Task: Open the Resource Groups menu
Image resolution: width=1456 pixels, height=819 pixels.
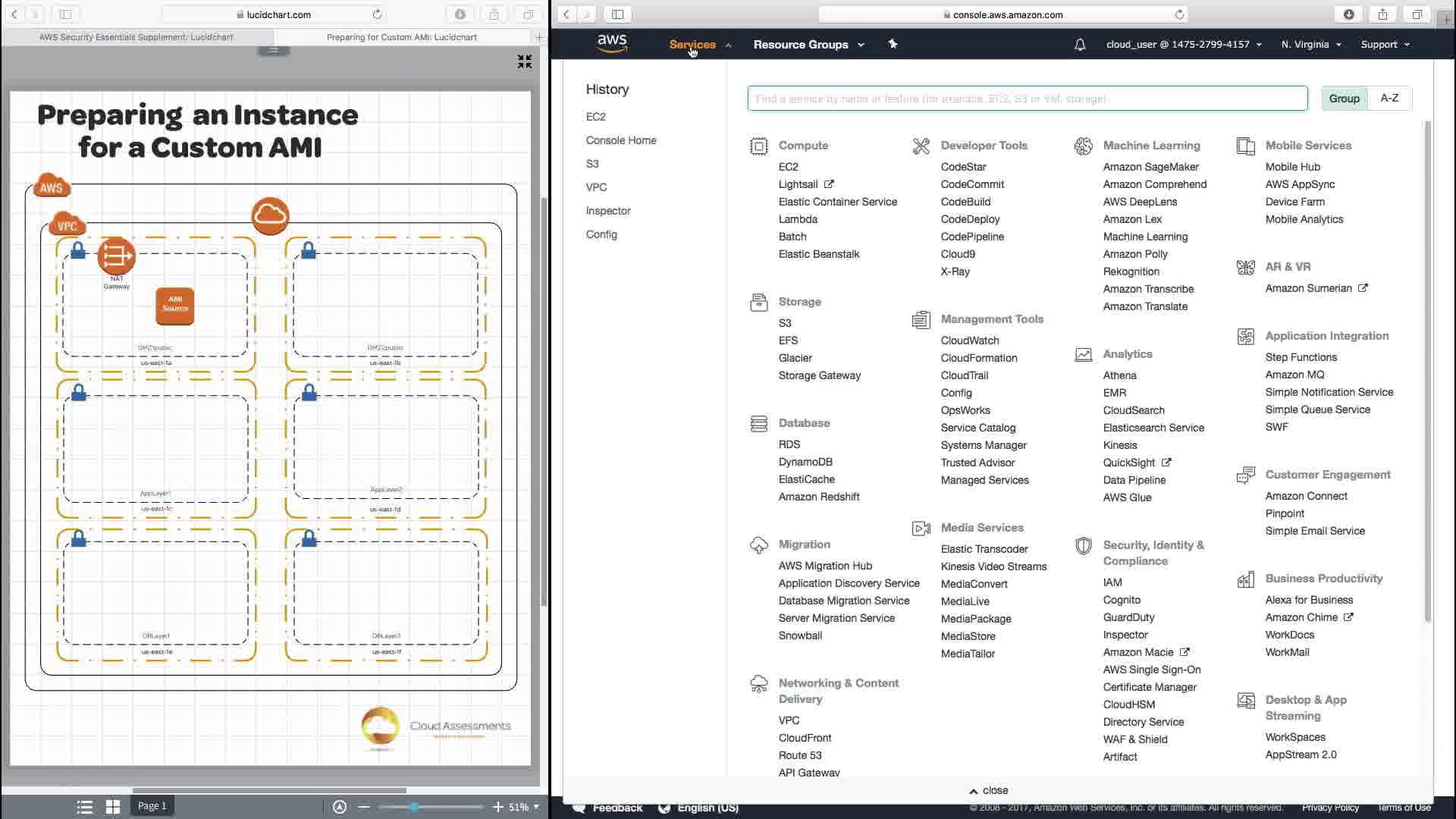Action: pos(808,45)
